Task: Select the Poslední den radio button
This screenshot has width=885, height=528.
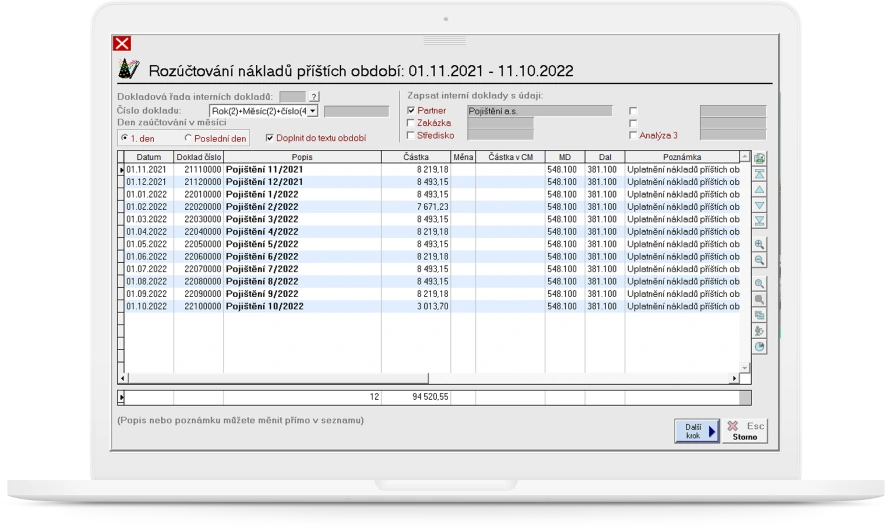Action: pyautogui.click(x=189, y=138)
